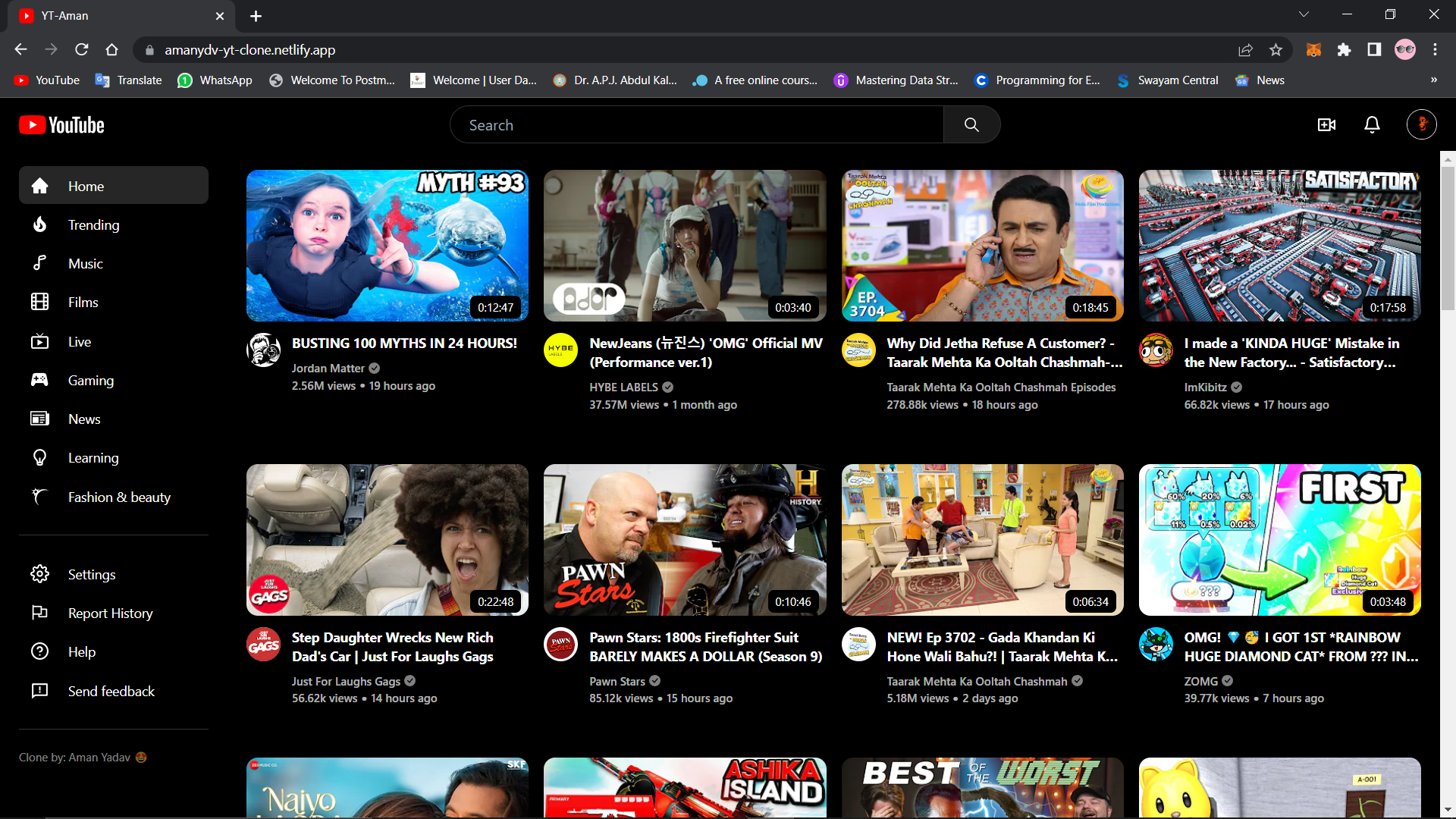This screenshot has width=1456, height=819.
Task: Focus the Search input field
Action: pyautogui.click(x=697, y=125)
